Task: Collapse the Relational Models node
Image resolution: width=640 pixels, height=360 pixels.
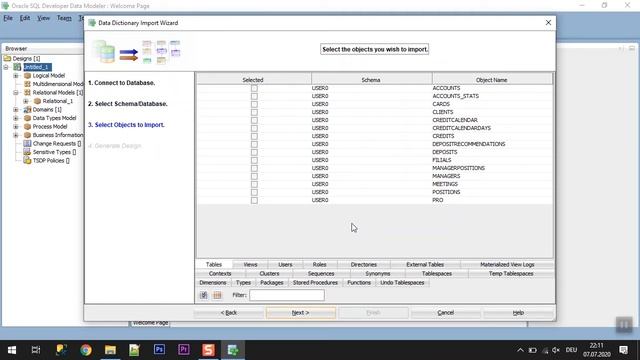Action: (x=16, y=93)
